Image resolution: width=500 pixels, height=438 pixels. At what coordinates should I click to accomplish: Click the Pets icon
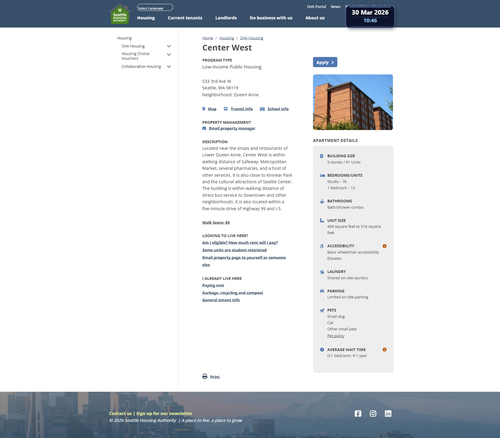[322, 310]
